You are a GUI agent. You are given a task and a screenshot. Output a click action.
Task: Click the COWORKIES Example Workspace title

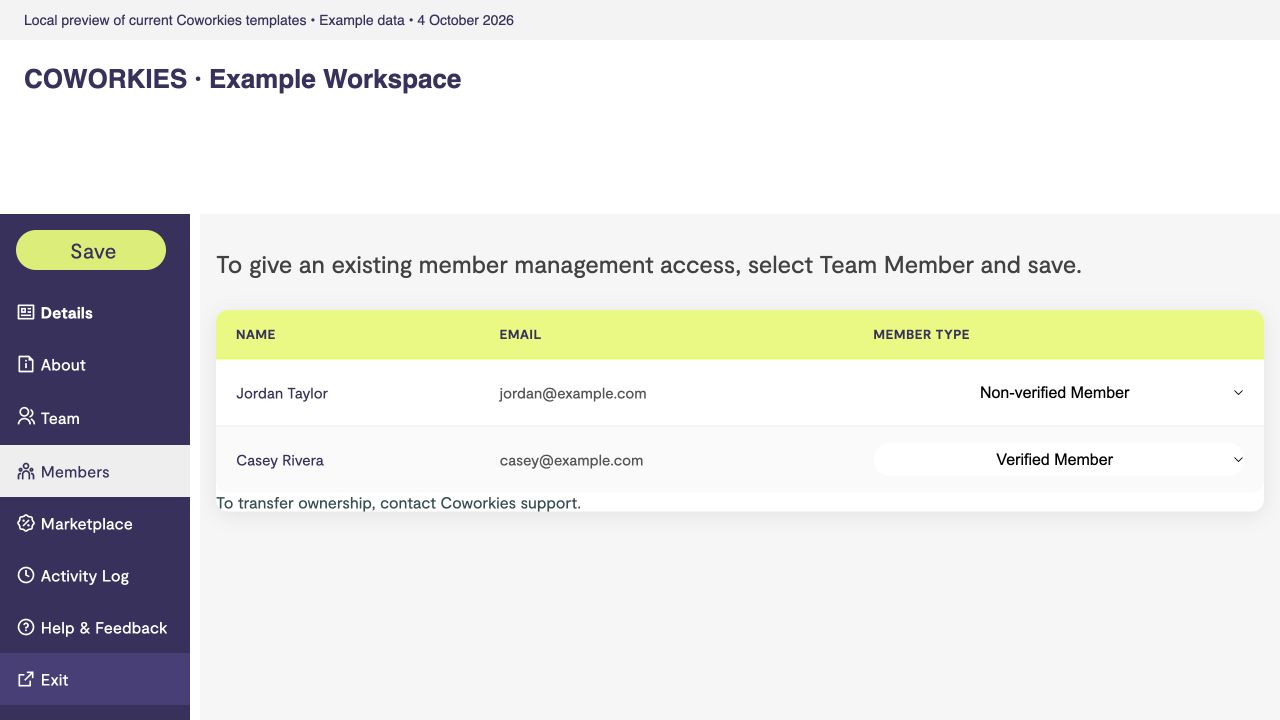243,79
